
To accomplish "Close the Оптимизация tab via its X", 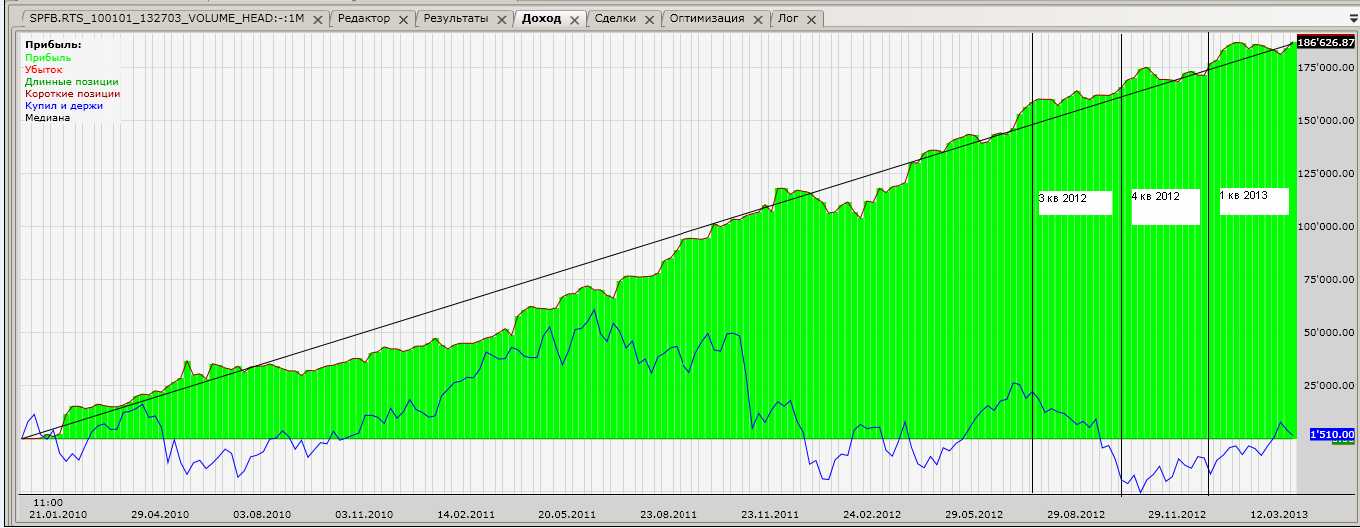I will (x=759, y=19).
